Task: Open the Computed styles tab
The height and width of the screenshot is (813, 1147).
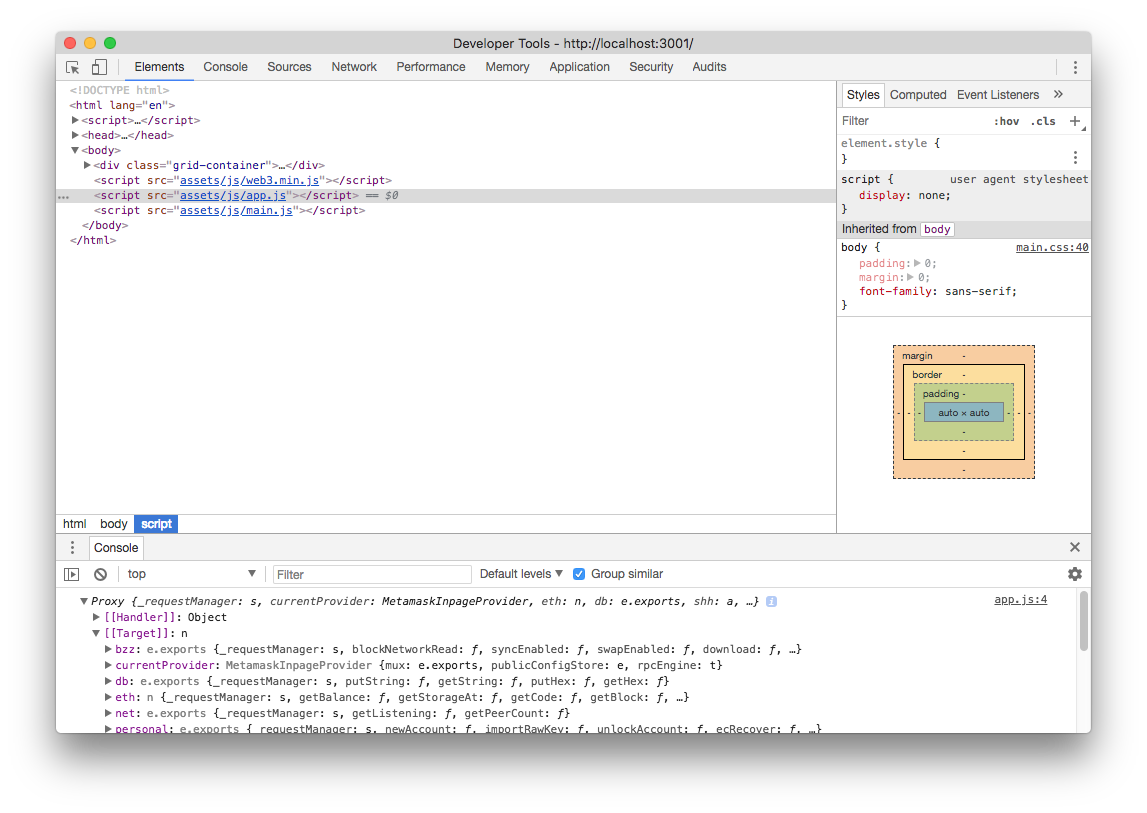Action: [918, 94]
